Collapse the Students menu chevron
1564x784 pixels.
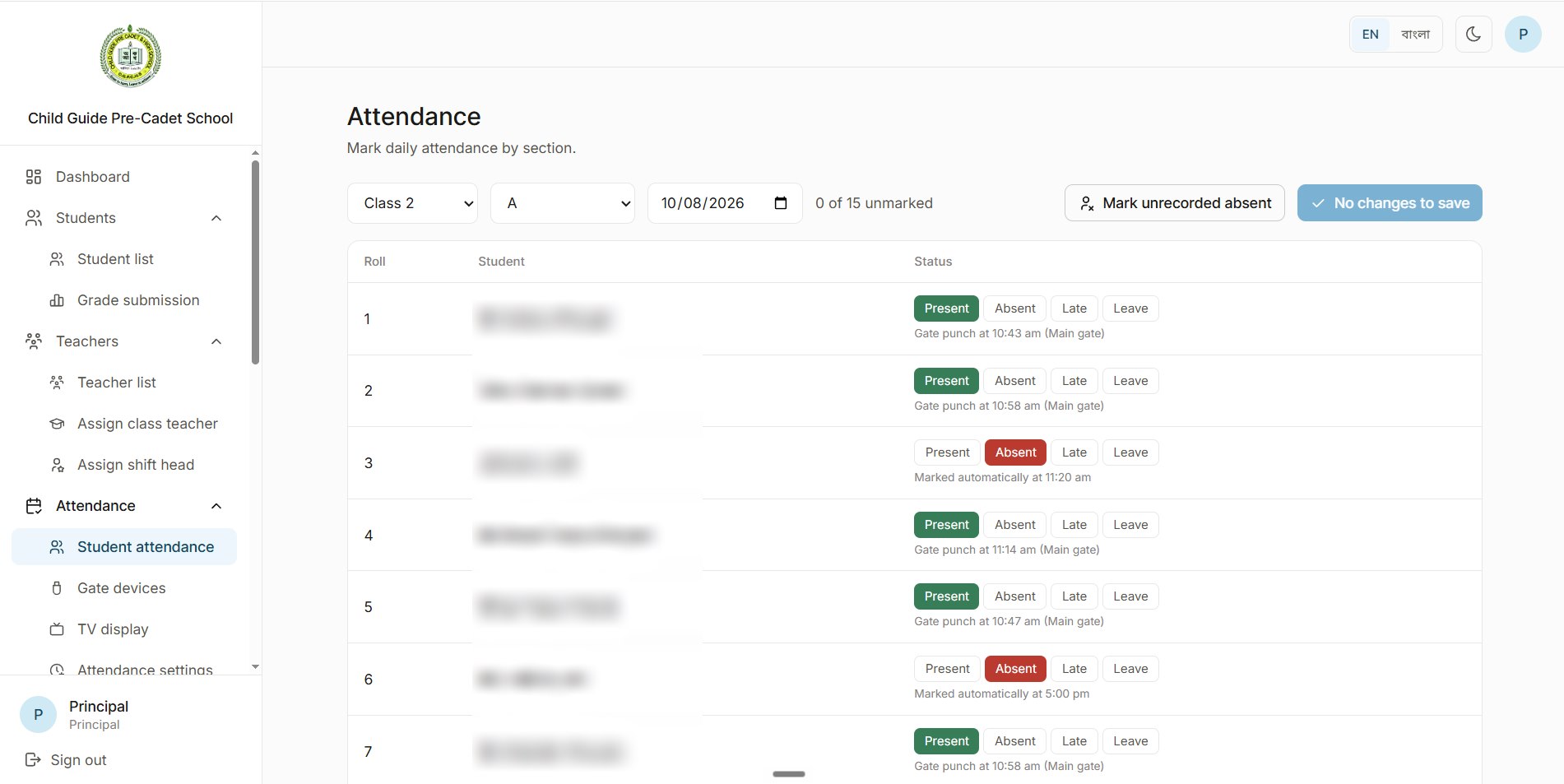(216, 218)
